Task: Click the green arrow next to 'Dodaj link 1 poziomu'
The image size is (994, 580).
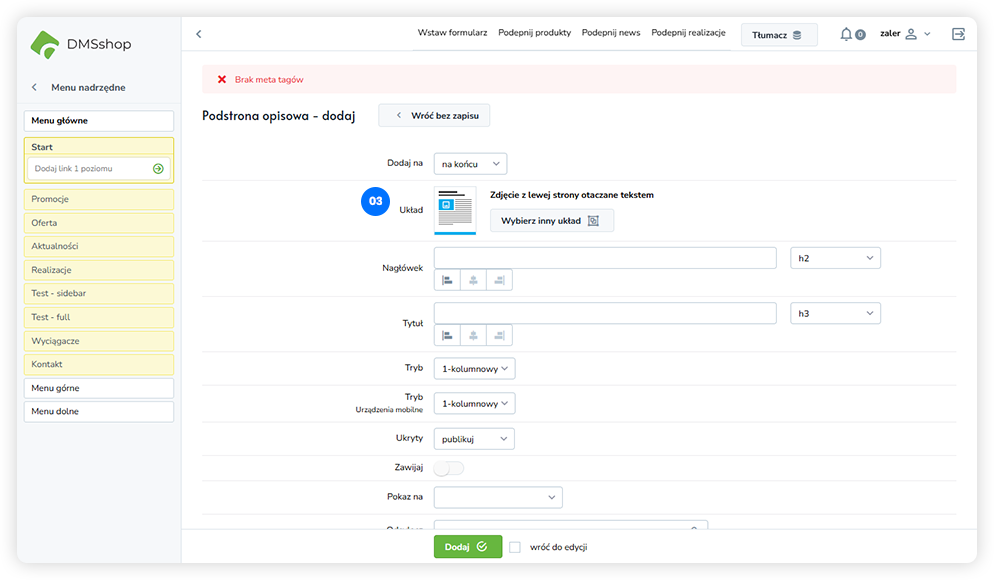Action: click(158, 169)
